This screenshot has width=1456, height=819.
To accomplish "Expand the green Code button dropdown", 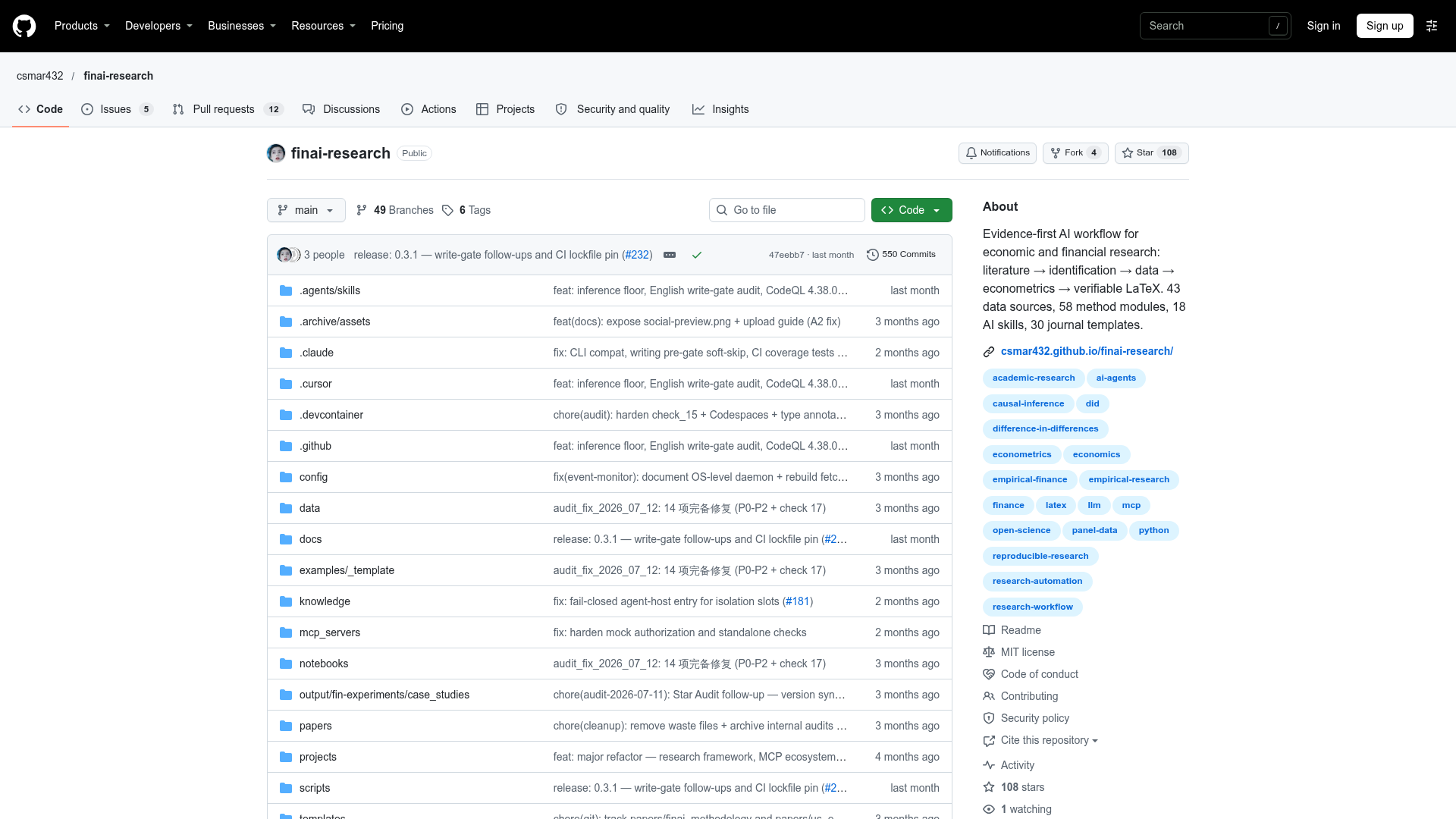I will coord(912,210).
